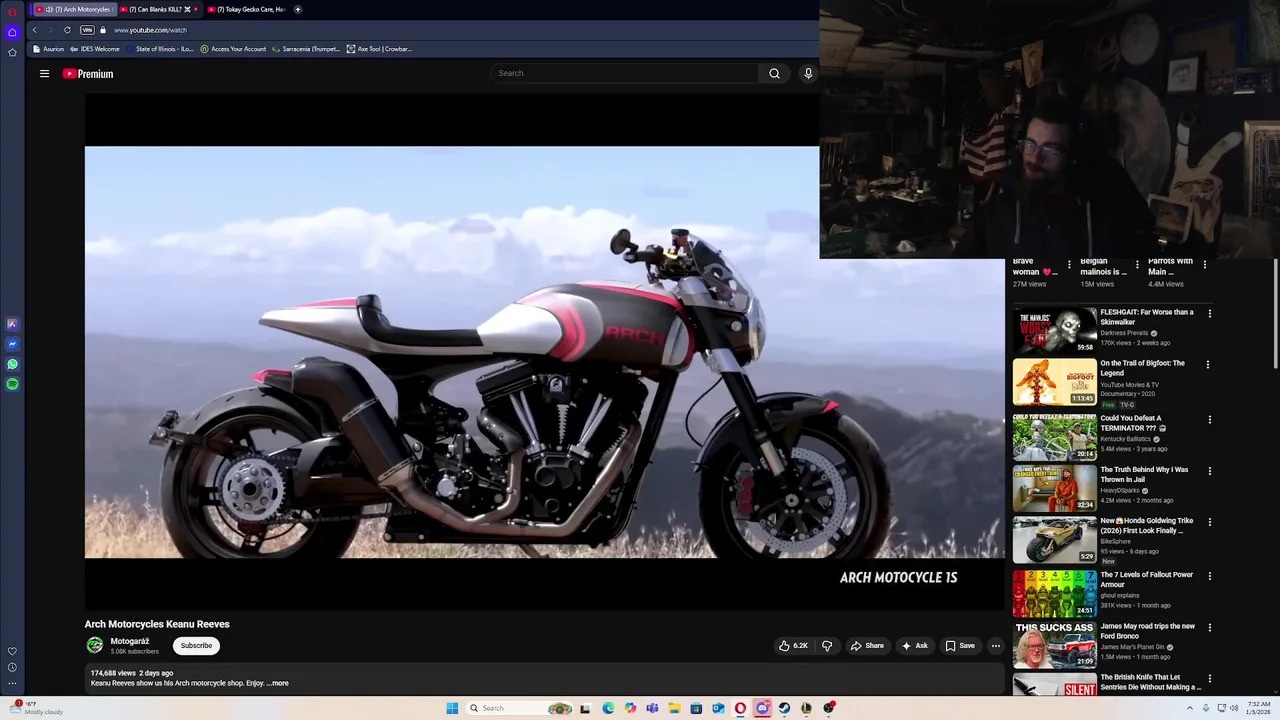Open Opera sidebar bookmarks star
The image size is (1280, 720).
pos(12,52)
